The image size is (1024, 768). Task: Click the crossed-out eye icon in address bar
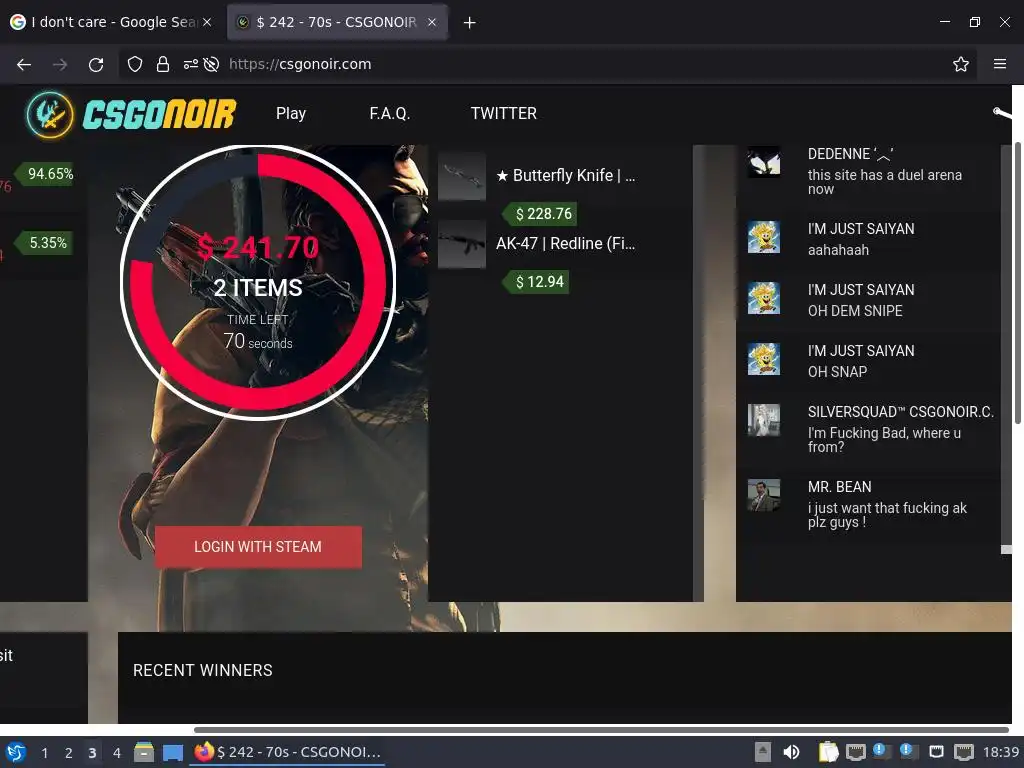tap(211, 64)
